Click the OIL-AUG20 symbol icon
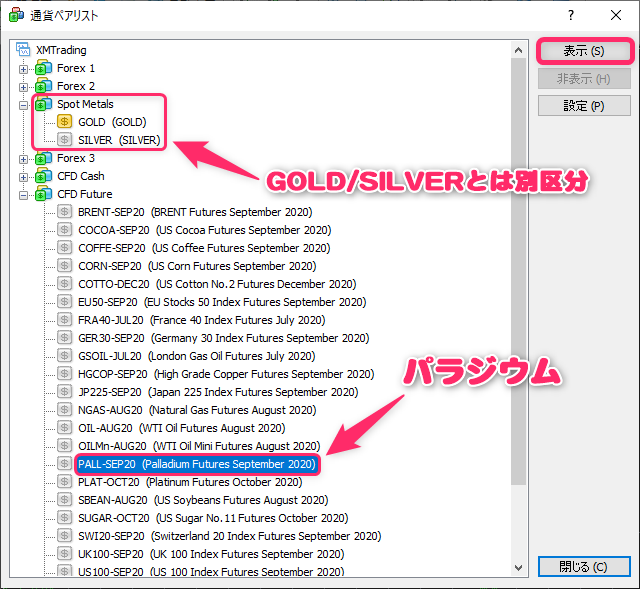Image resolution: width=640 pixels, height=589 pixels. pyautogui.click(x=64, y=427)
